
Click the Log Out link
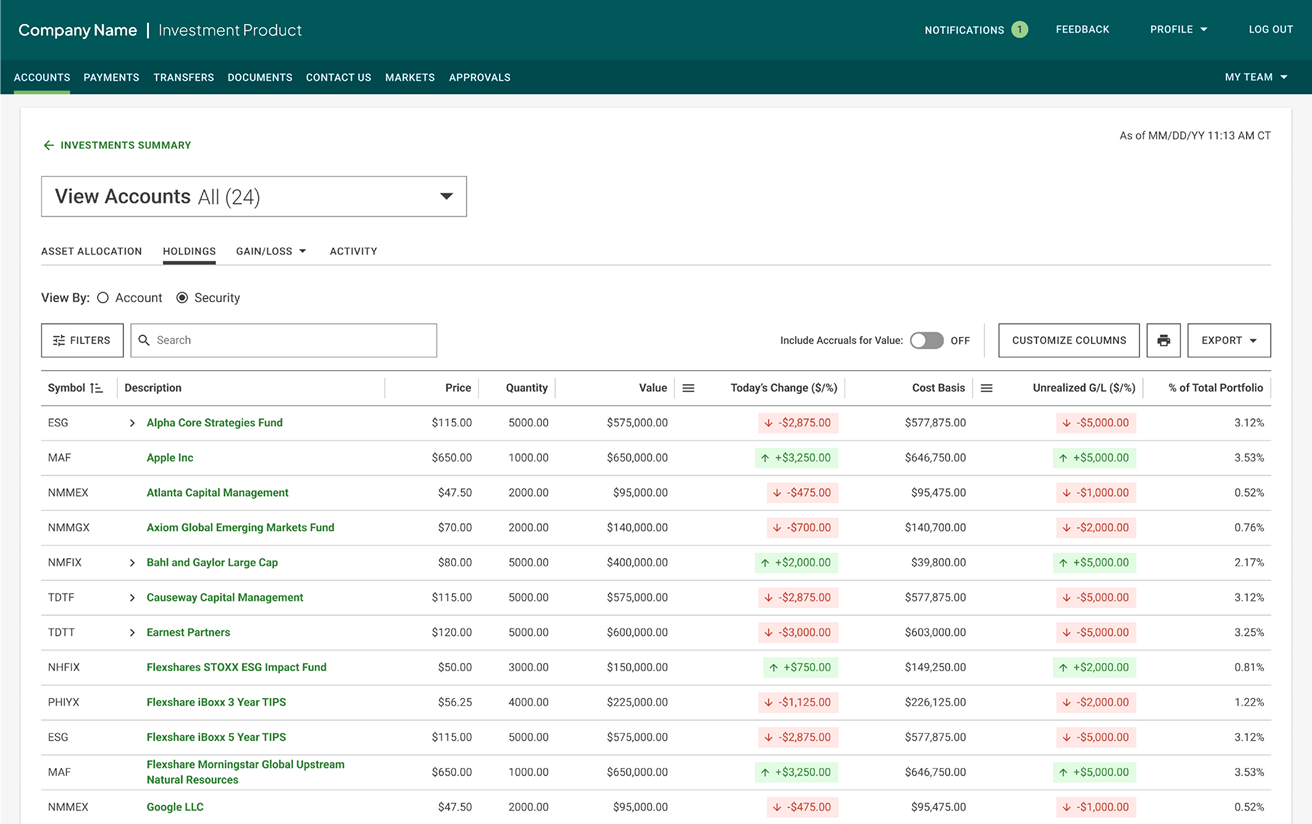1271,30
